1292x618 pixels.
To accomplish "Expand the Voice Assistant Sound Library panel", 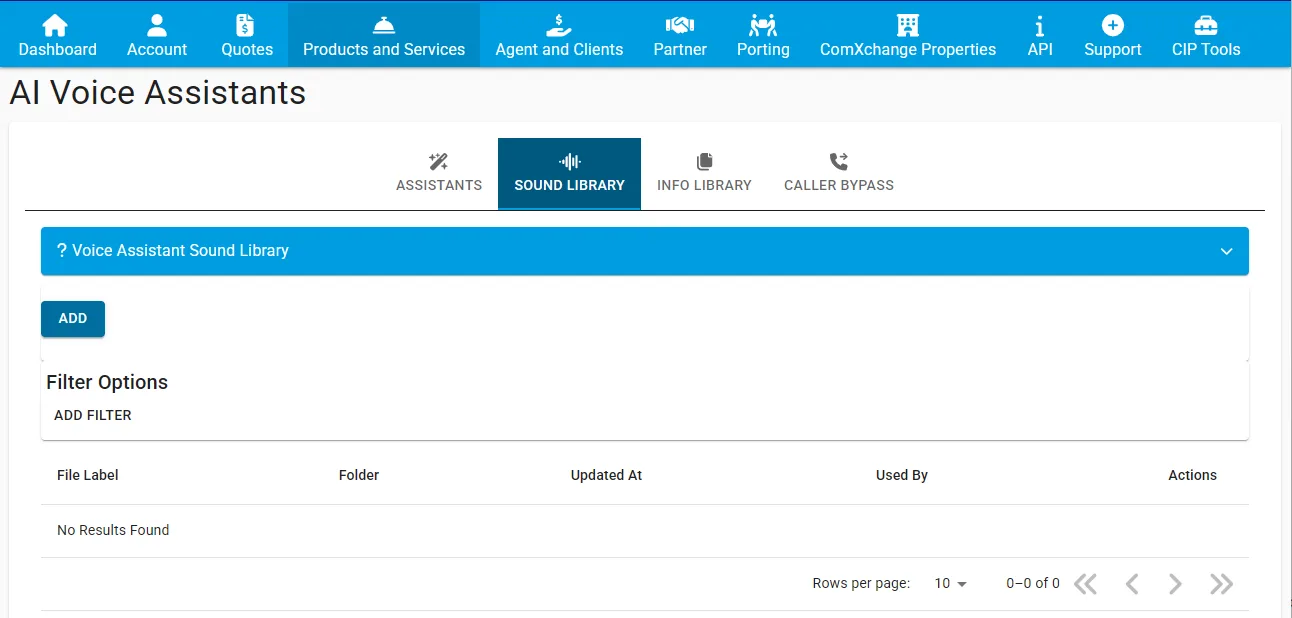I will click(645, 251).
